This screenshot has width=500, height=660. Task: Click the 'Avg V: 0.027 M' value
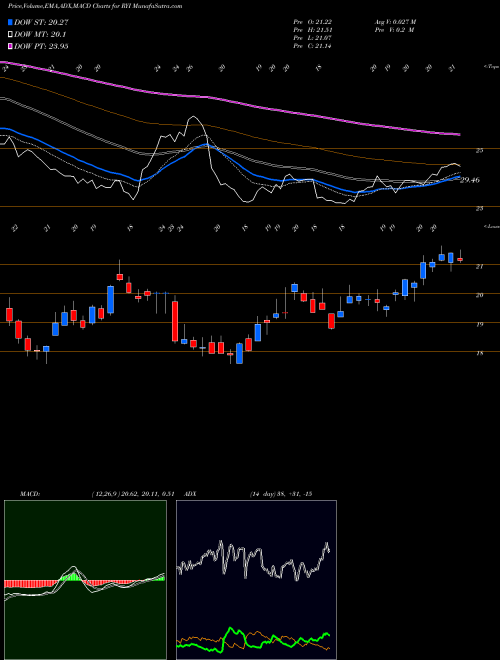pos(395,22)
